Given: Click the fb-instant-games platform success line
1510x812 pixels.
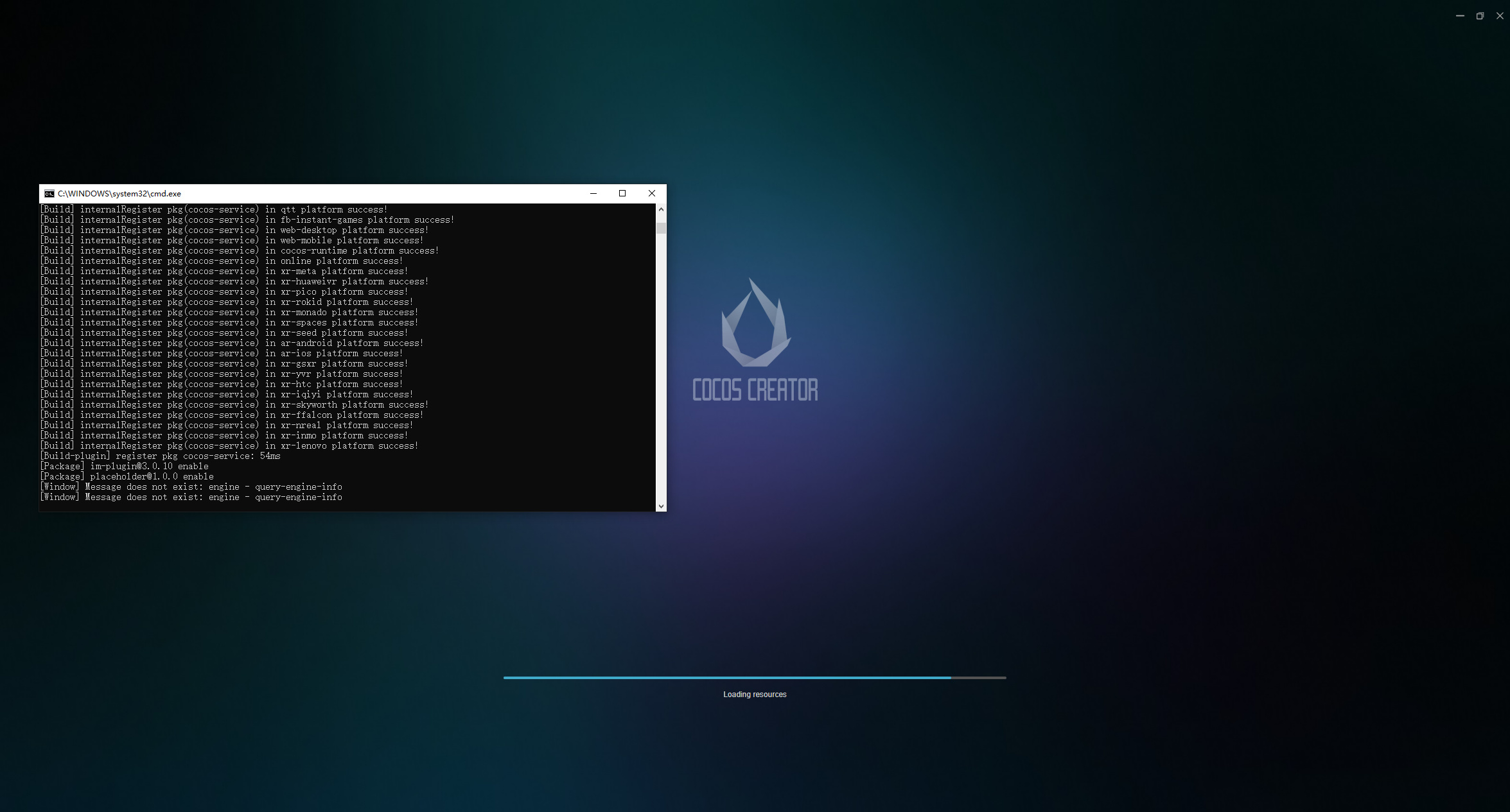Looking at the screenshot, I should [247, 220].
